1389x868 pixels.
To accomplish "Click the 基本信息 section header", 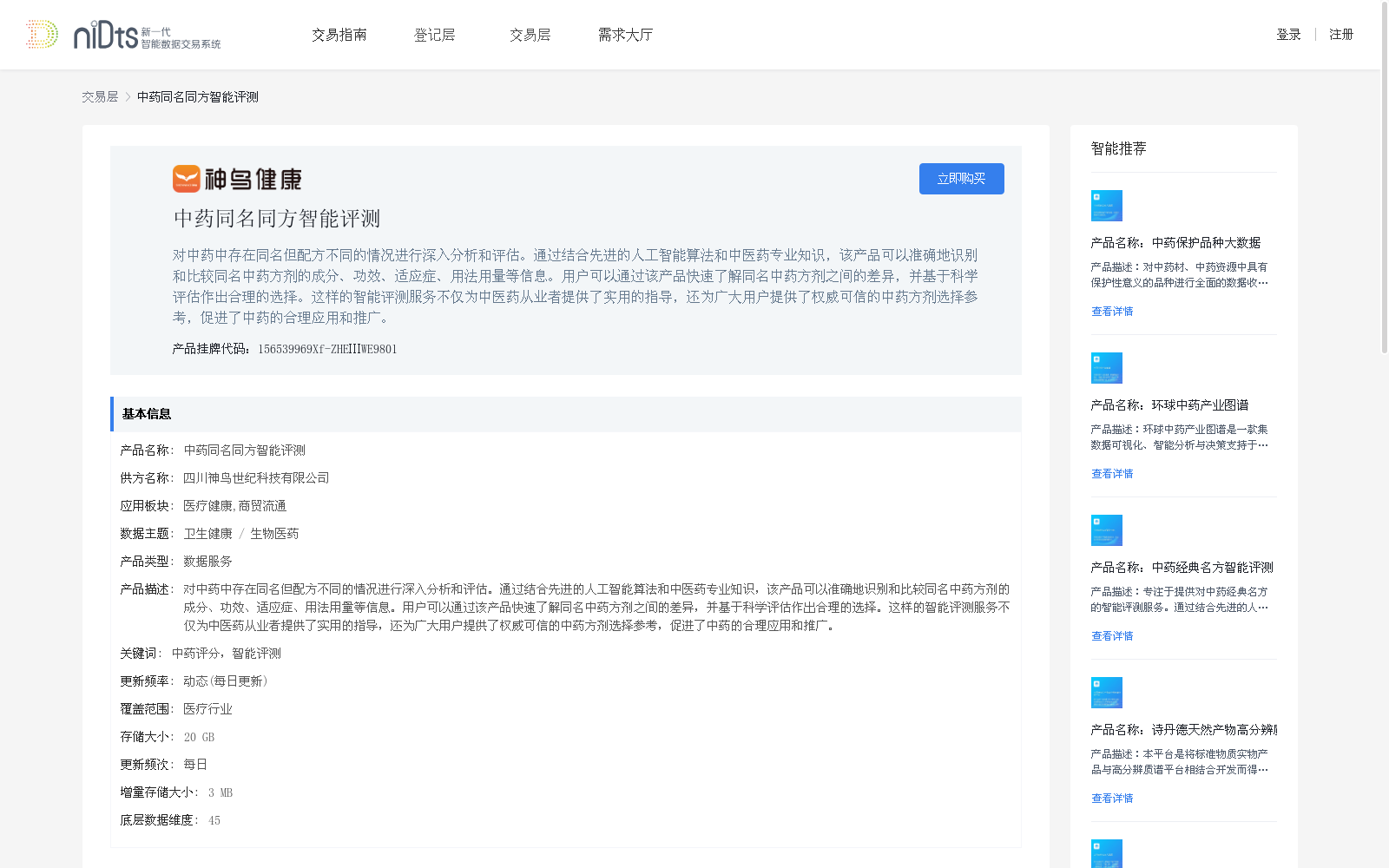I will click(x=566, y=414).
